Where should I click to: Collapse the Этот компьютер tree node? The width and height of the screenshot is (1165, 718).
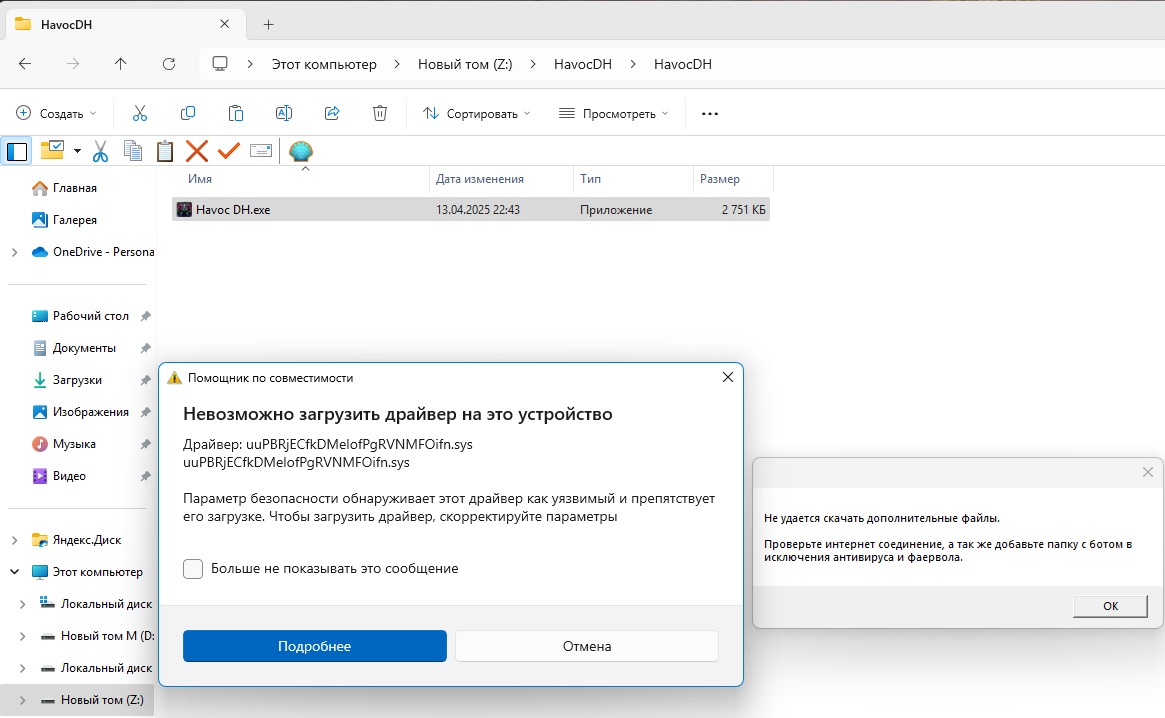(x=14, y=572)
